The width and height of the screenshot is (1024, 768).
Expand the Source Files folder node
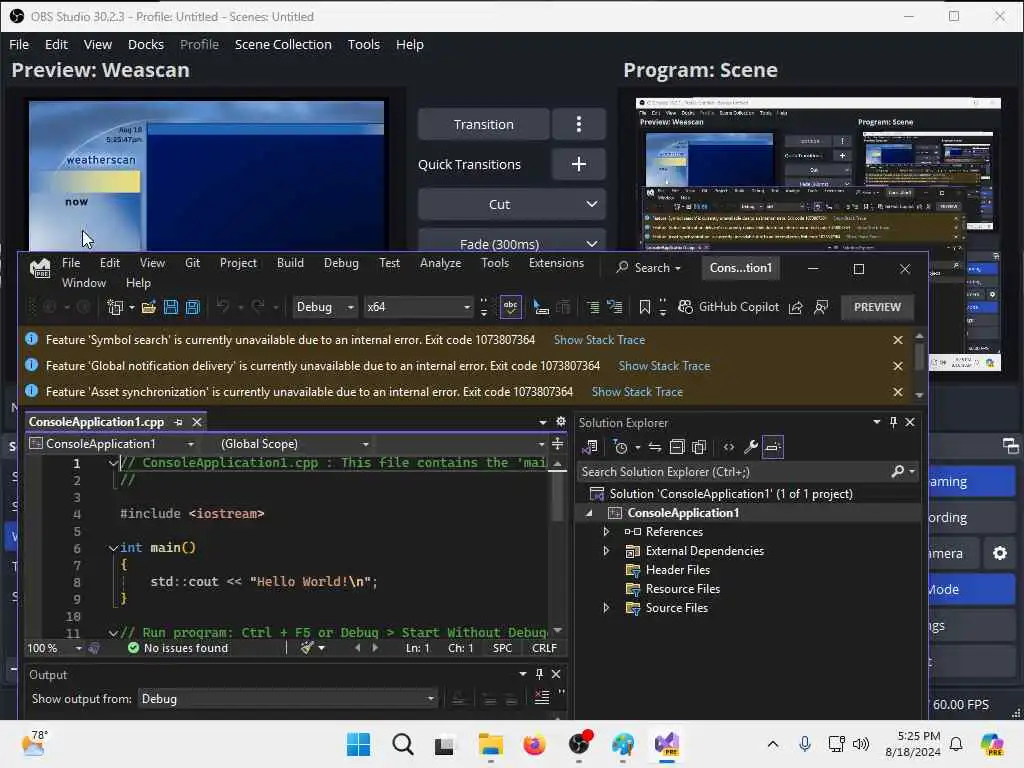point(606,608)
